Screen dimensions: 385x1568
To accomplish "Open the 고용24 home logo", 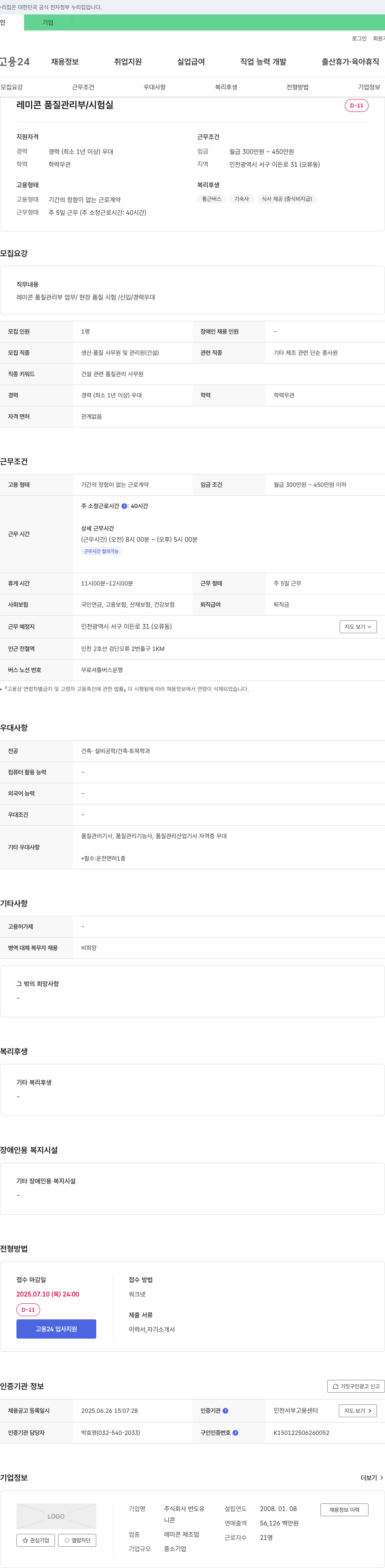I will pyautogui.click(x=14, y=61).
